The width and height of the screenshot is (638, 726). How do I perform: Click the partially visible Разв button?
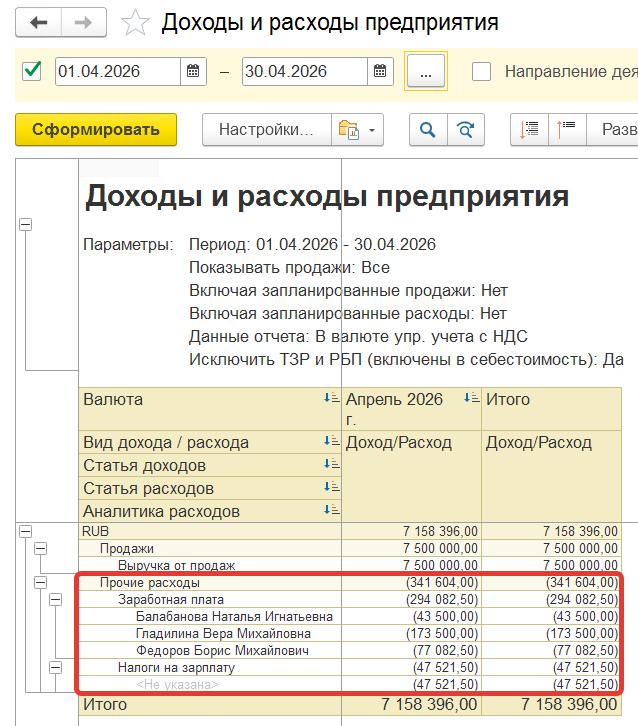coord(613,130)
